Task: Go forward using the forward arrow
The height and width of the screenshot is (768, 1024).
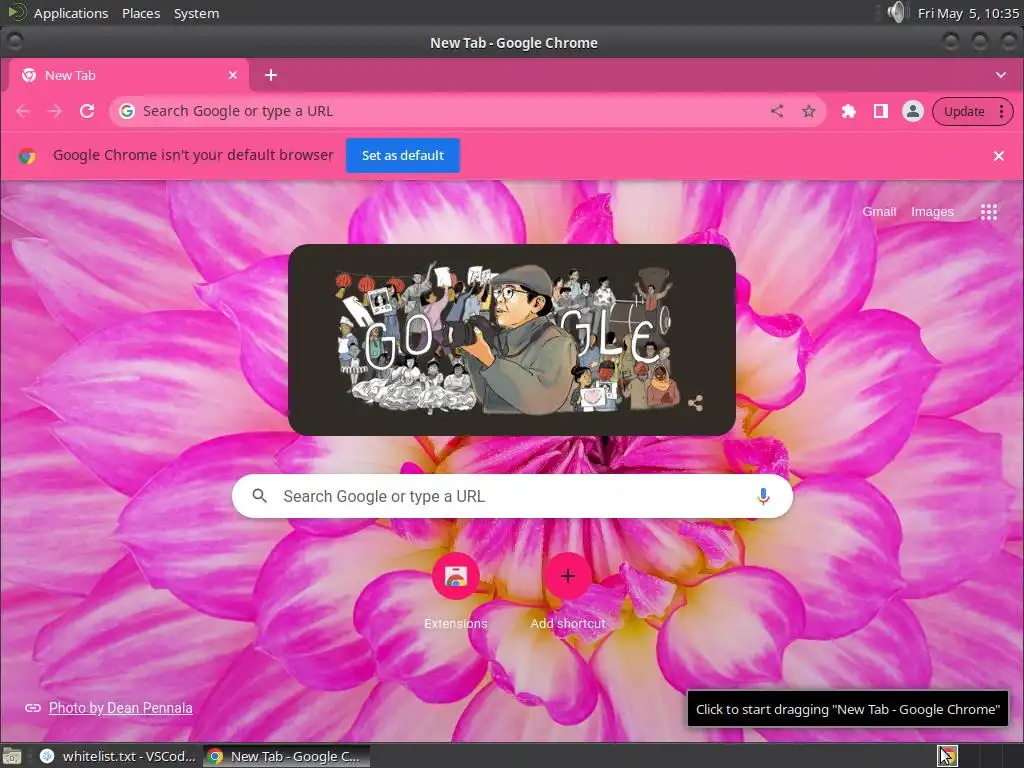Action: 55,111
